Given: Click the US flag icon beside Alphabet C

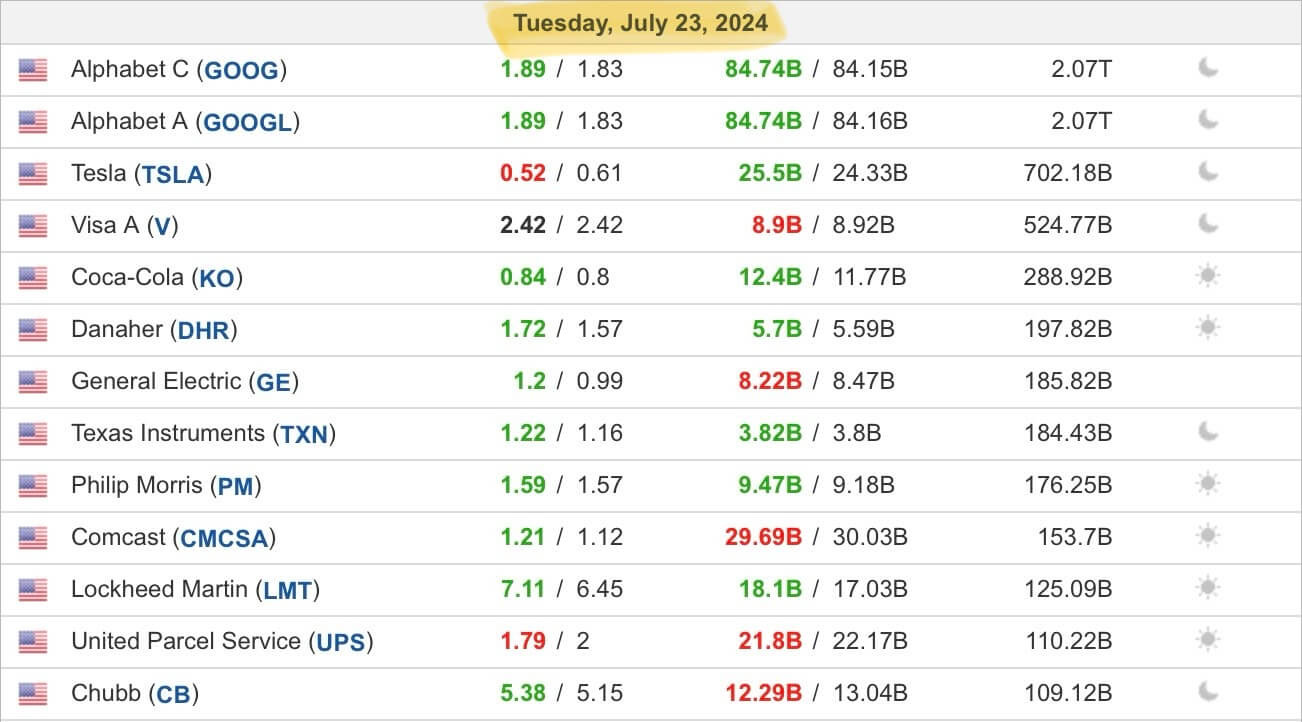Looking at the screenshot, I should click(x=33, y=70).
